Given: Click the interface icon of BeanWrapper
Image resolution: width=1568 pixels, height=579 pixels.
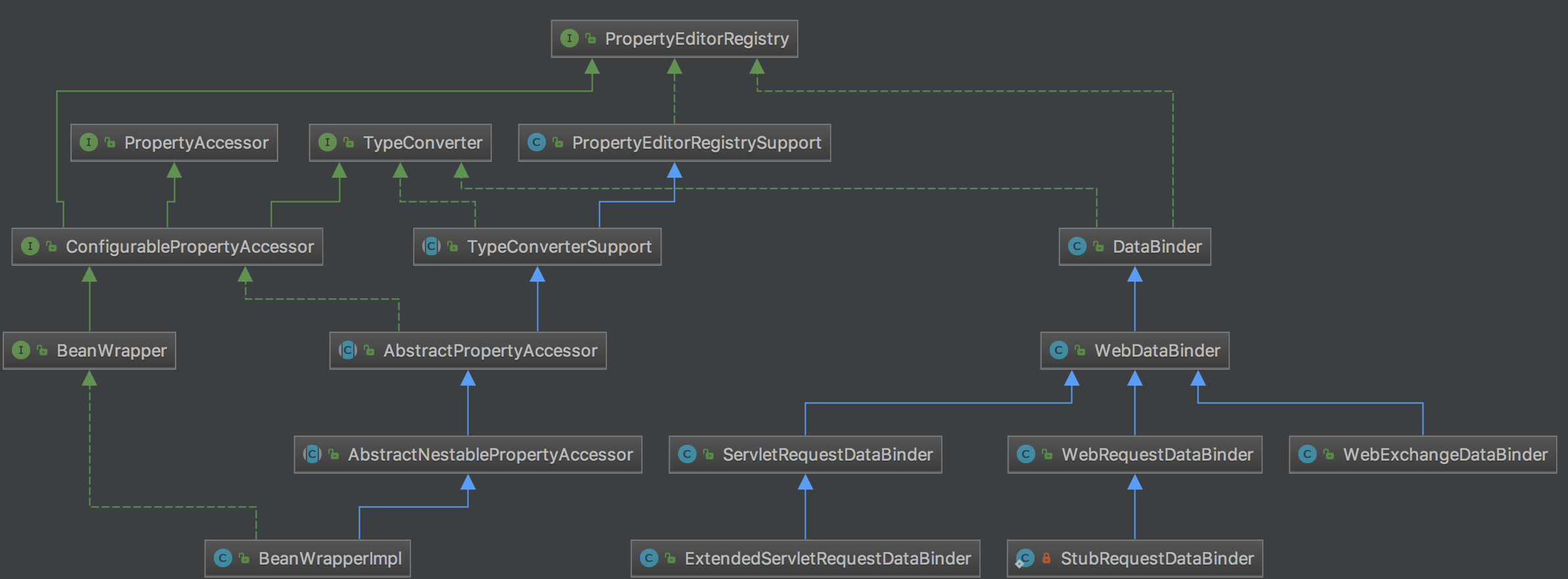Looking at the screenshot, I should (x=21, y=350).
